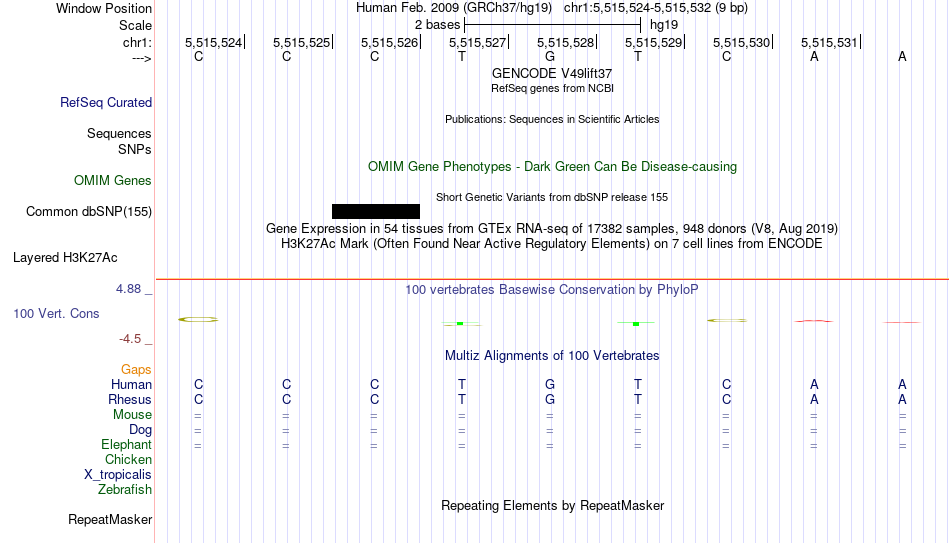
Task: Click the 5,515,524 position tick label
Action: pos(214,42)
